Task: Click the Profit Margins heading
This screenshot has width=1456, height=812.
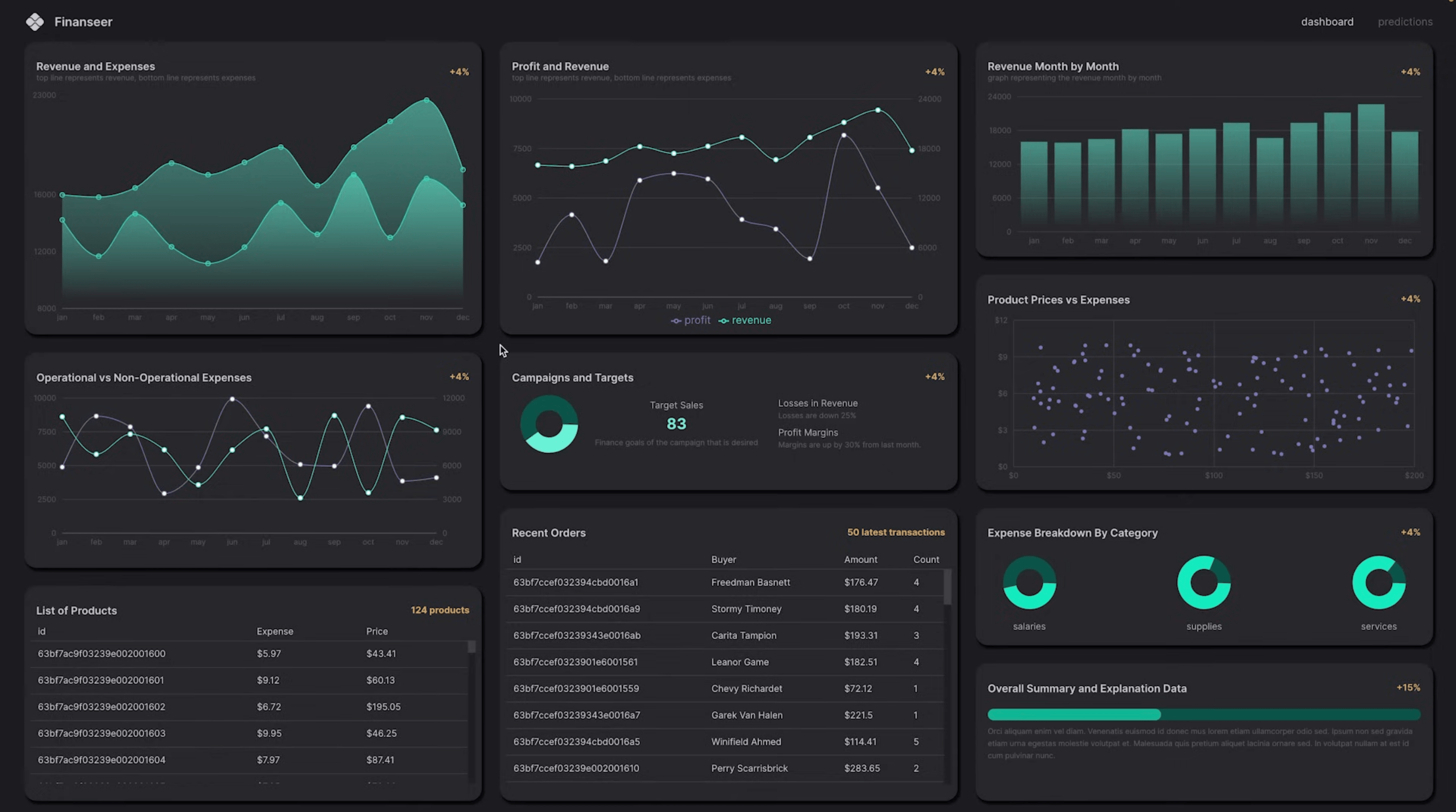Action: [808, 432]
